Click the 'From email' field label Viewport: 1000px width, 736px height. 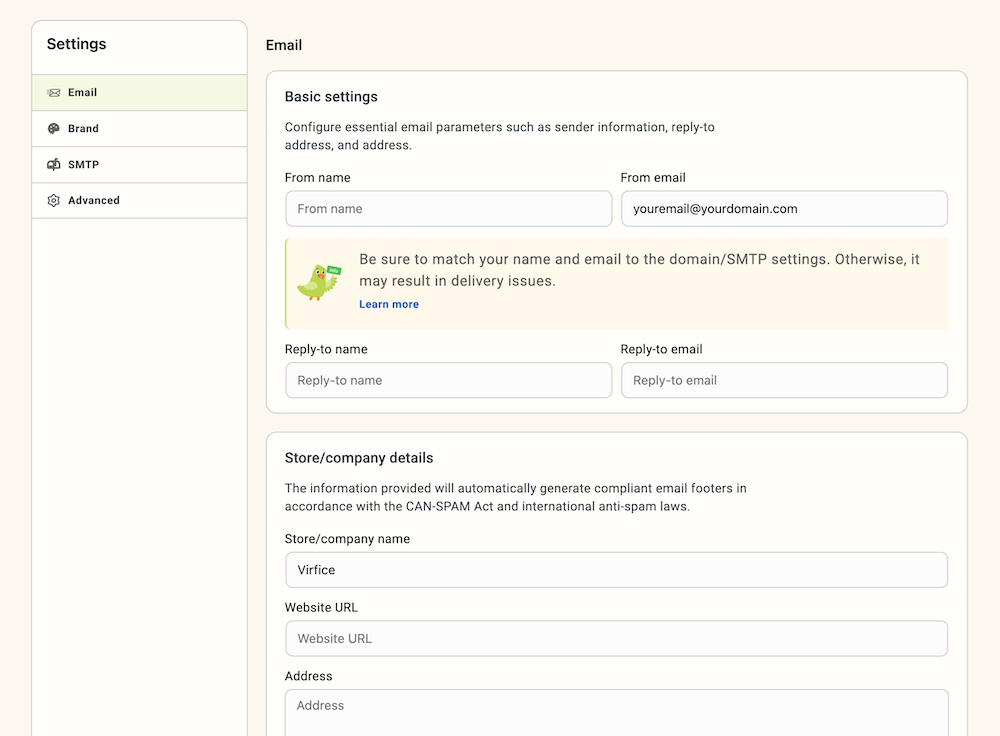pos(652,178)
